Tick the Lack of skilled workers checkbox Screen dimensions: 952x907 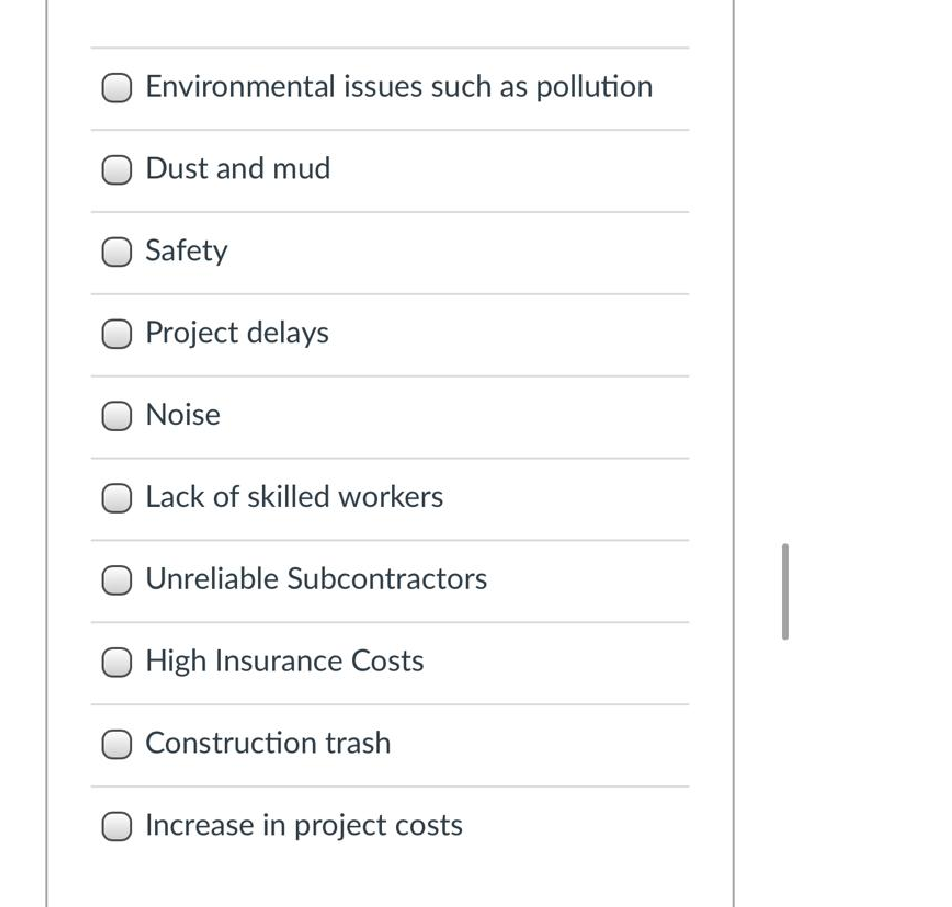[x=117, y=498]
